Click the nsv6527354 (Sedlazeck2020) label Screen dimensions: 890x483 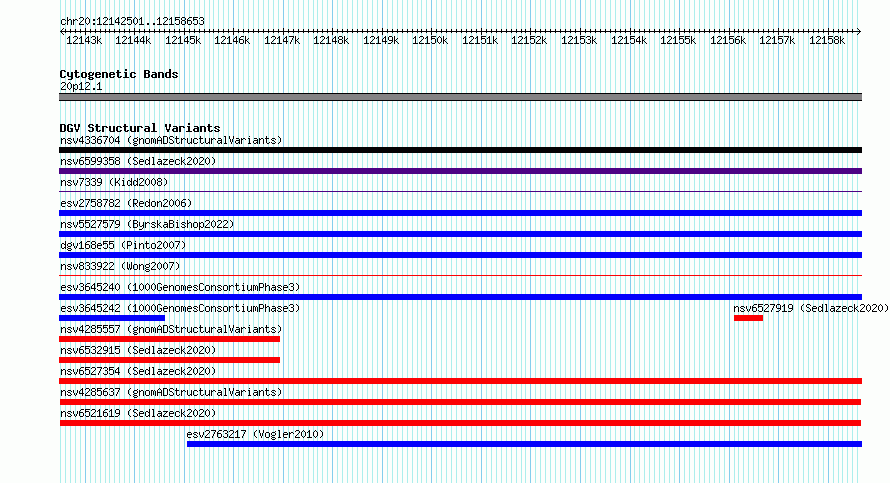[x=138, y=371]
